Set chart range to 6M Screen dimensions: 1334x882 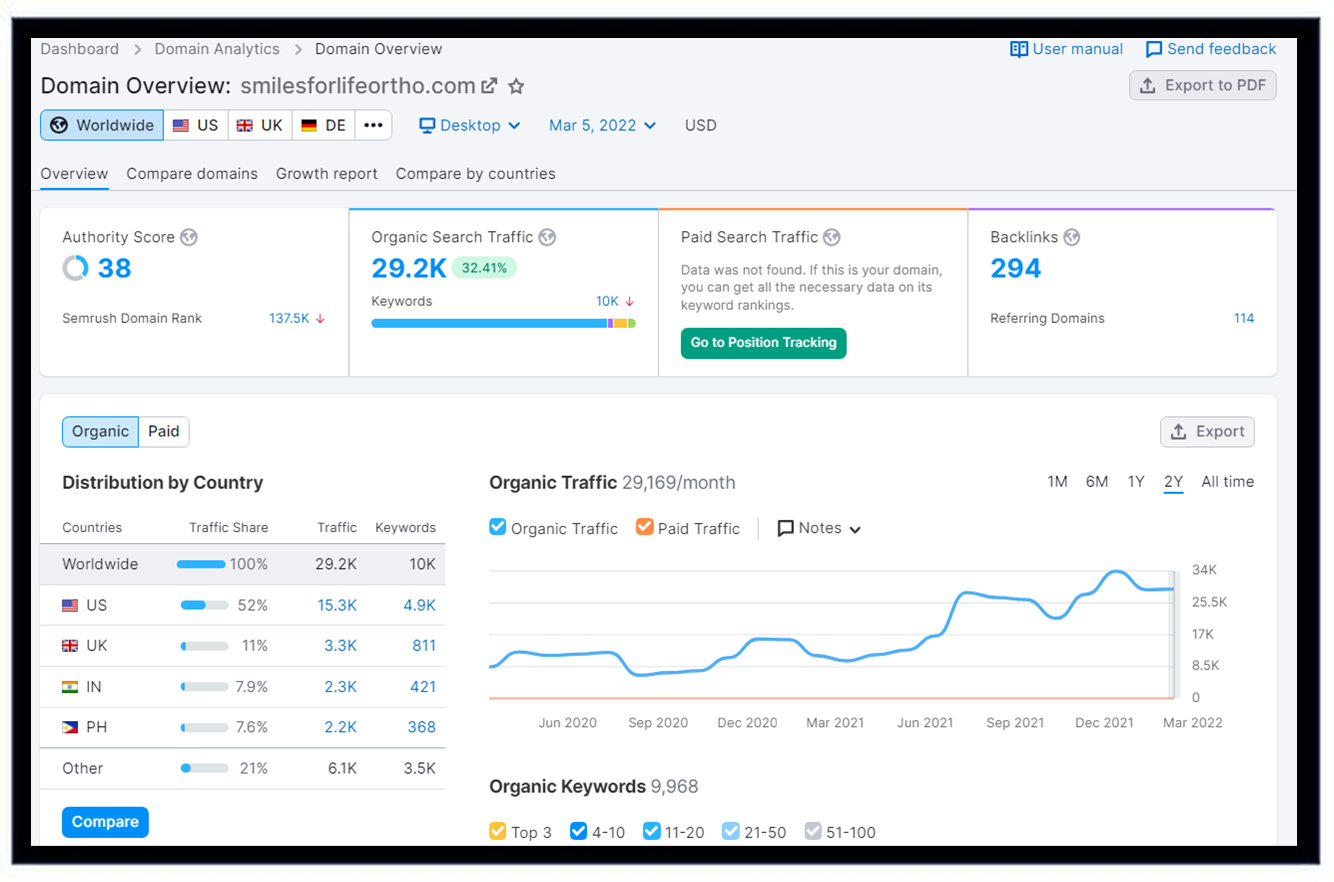coord(1097,482)
